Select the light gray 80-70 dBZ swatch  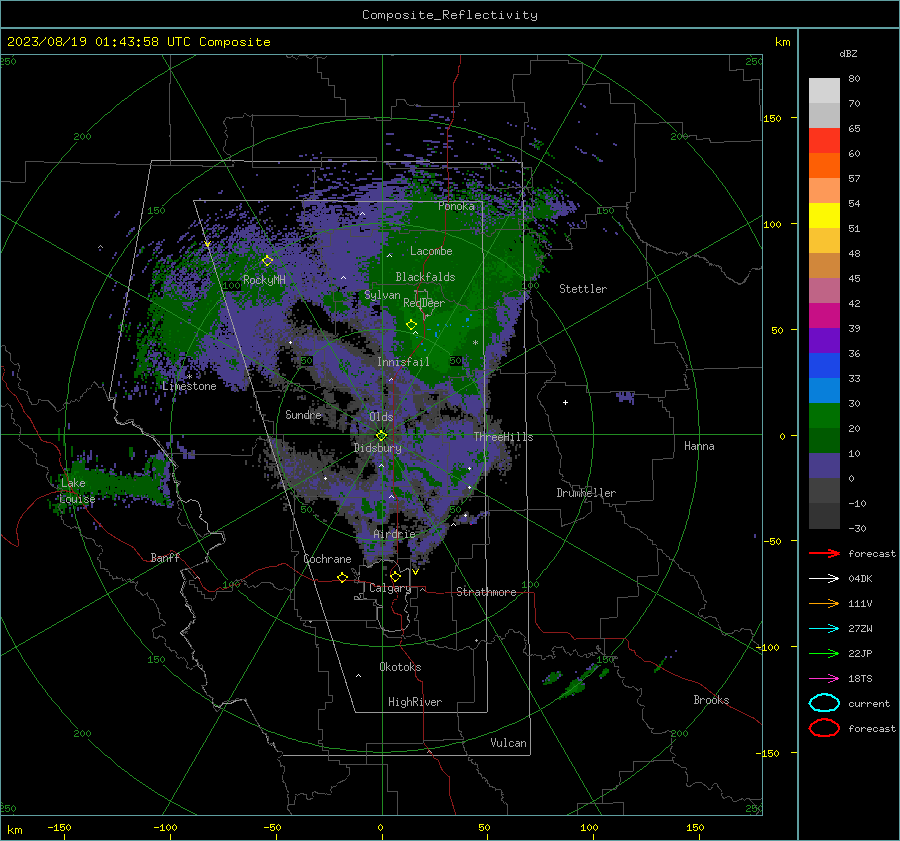point(824,91)
